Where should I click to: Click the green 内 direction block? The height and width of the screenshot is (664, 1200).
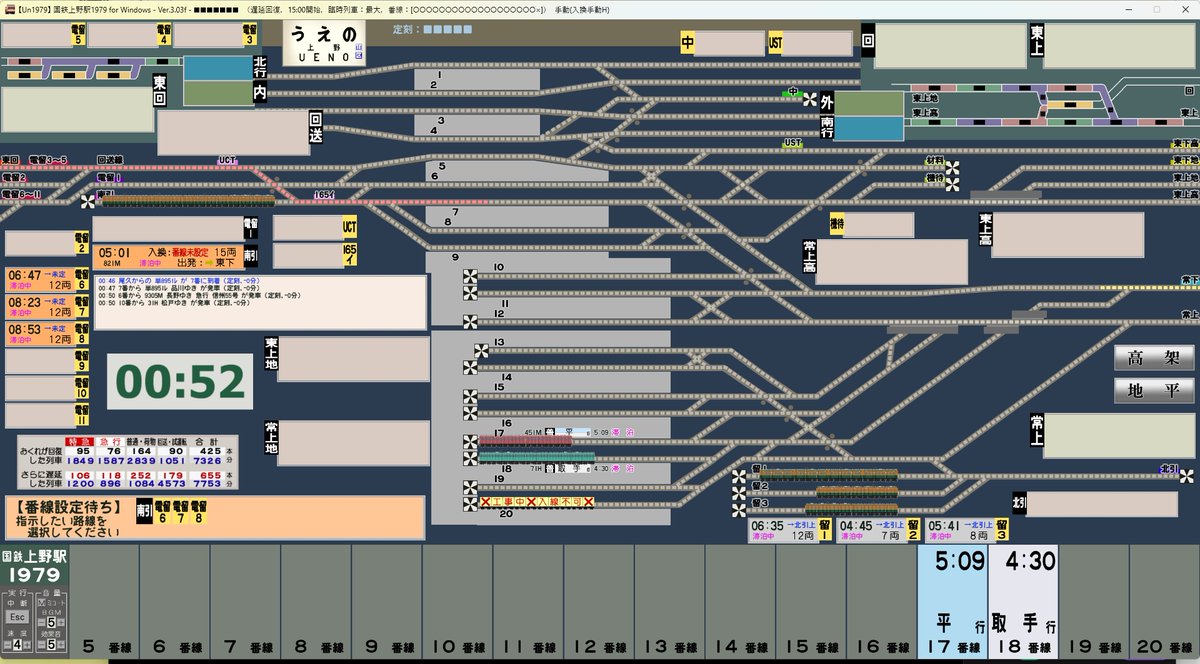[x=219, y=93]
